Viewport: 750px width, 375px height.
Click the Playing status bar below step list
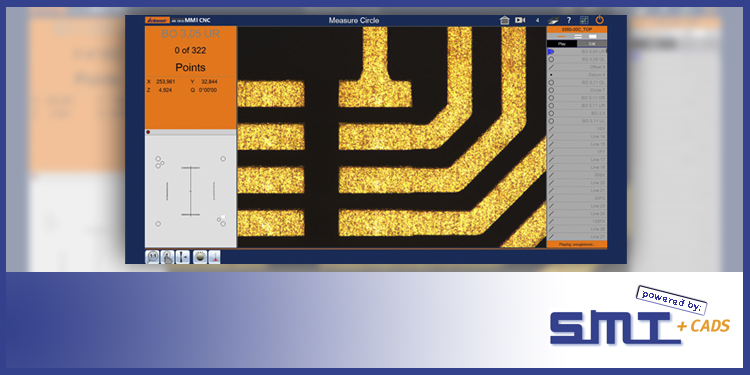point(577,244)
